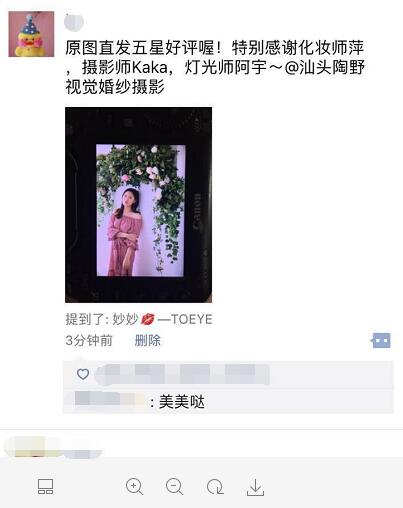Click the post text starting with 原图直发五星好评
This screenshot has width=403, height=508.
pos(215,67)
